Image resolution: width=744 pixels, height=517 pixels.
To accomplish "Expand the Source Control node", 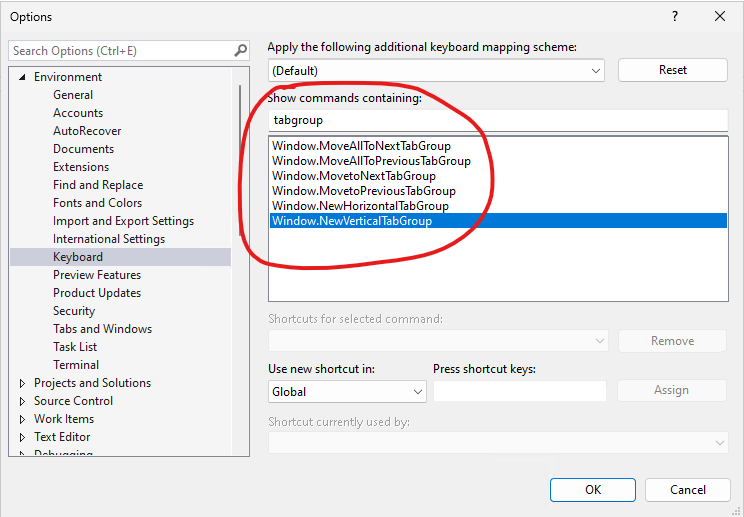I will [x=22, y=401].
